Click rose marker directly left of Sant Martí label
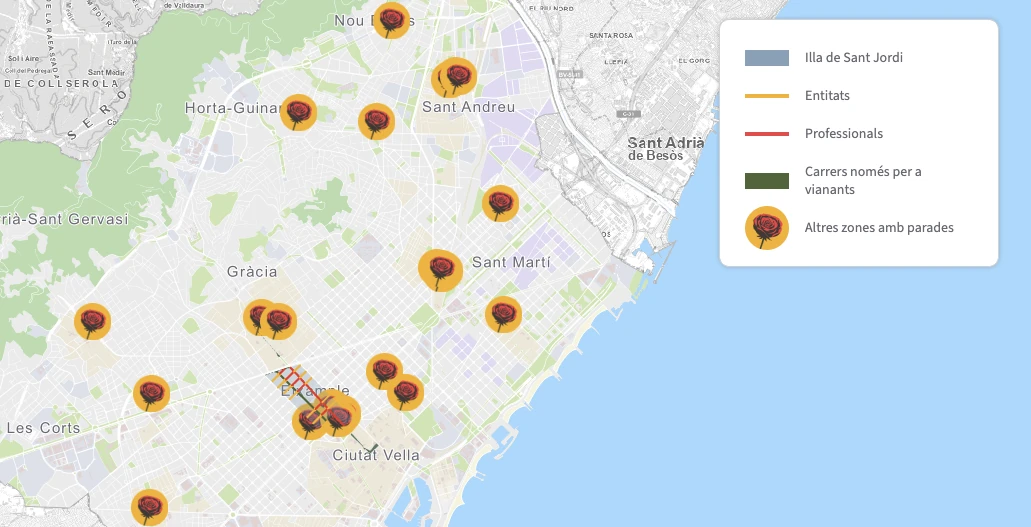Viewport: 1031px width, 527px height. [x=440, y=269]
